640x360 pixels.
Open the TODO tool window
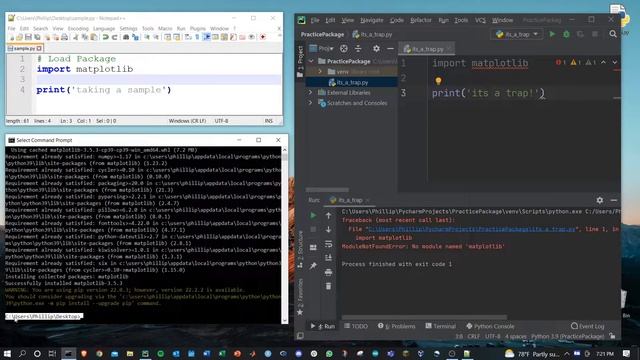[356, 326]
